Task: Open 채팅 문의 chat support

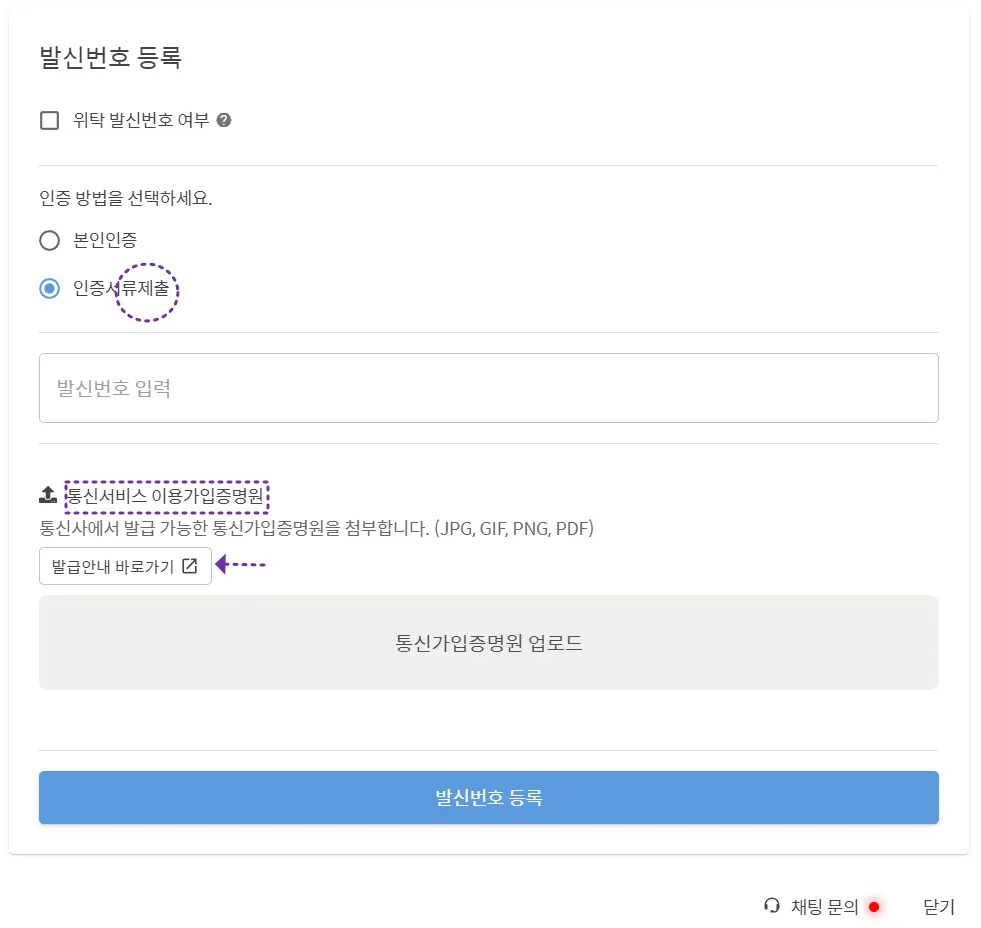Action: pos(824,907)
